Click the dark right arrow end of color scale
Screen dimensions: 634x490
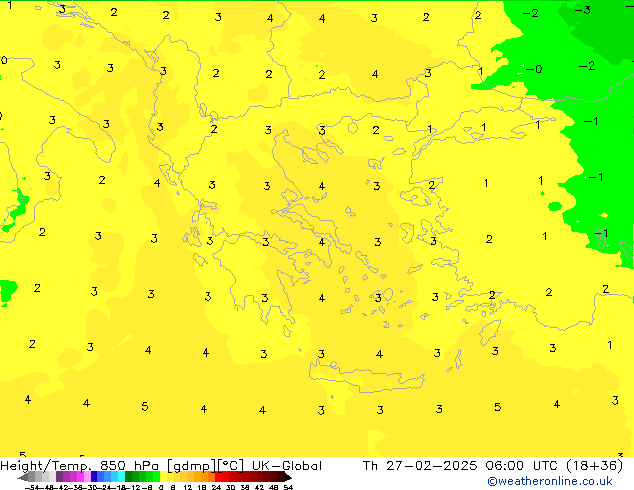288,477
